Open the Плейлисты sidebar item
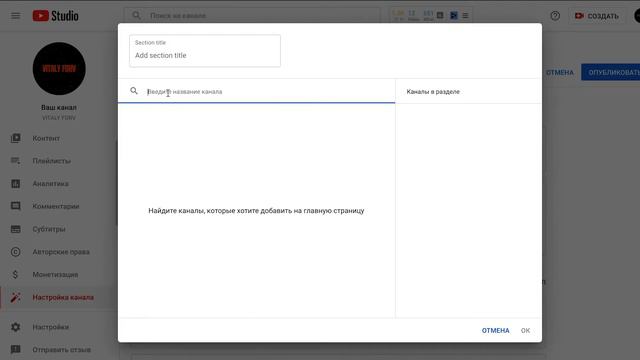The height and width of the screenshot is (360, 640). pyautogui.click(x=51, y=161)
